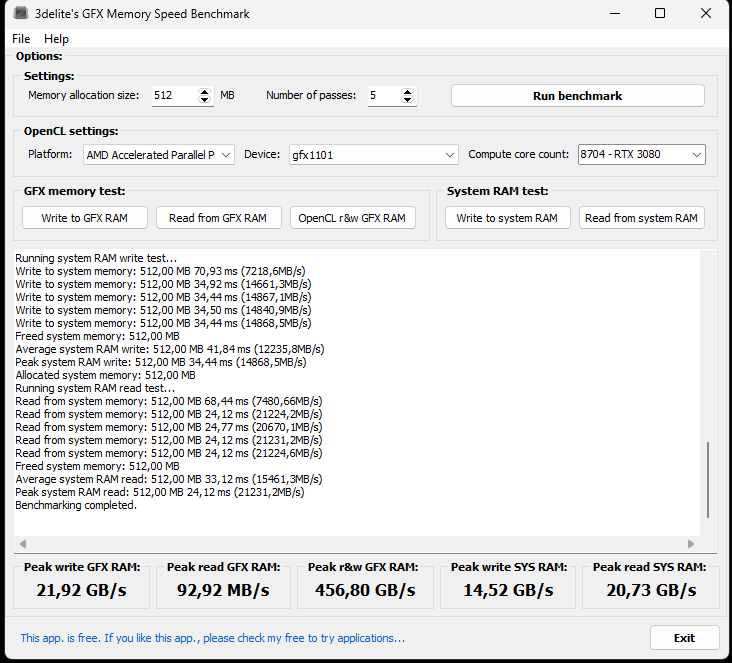
Task: Click the log's scroll left arrow
Action: click(23, 543)
